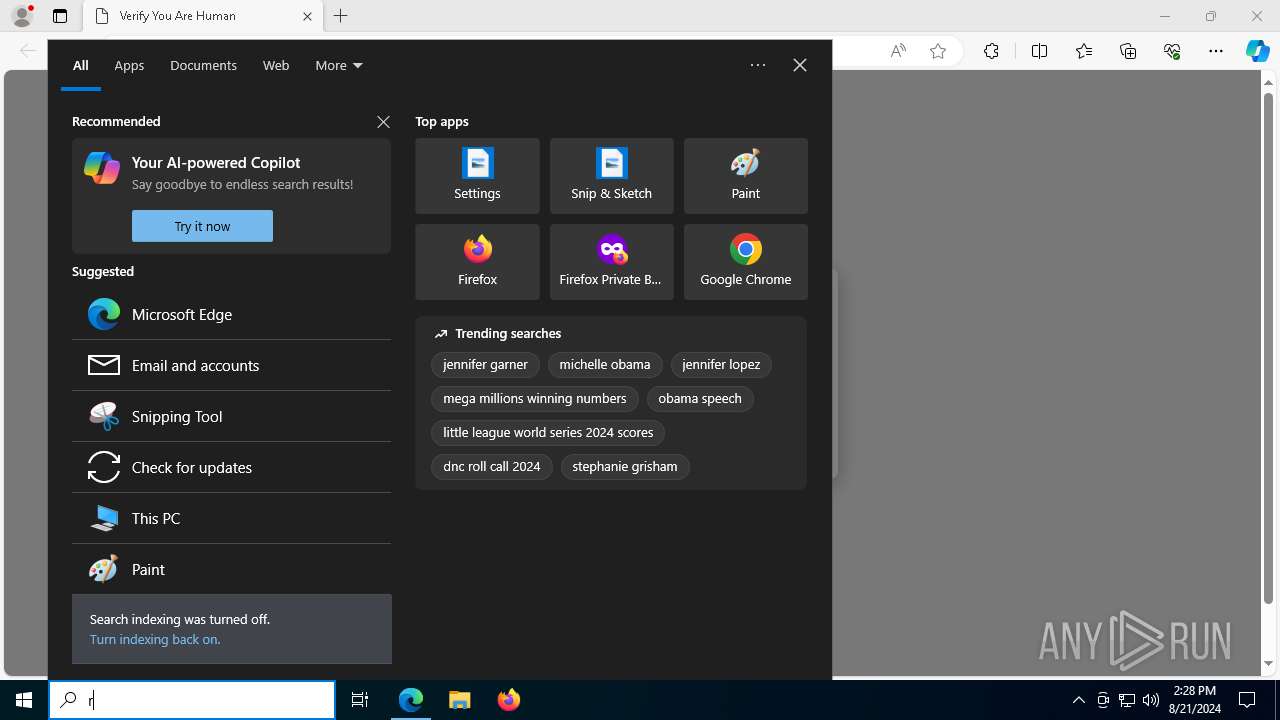Viewport: 1280px width, 720px height.
Task: Click Firefox icon on taskbar
Action: 509,700
